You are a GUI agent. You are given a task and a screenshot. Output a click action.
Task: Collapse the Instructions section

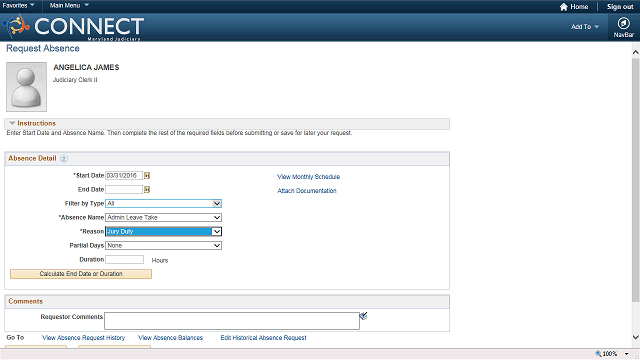[x=12, y=123]
